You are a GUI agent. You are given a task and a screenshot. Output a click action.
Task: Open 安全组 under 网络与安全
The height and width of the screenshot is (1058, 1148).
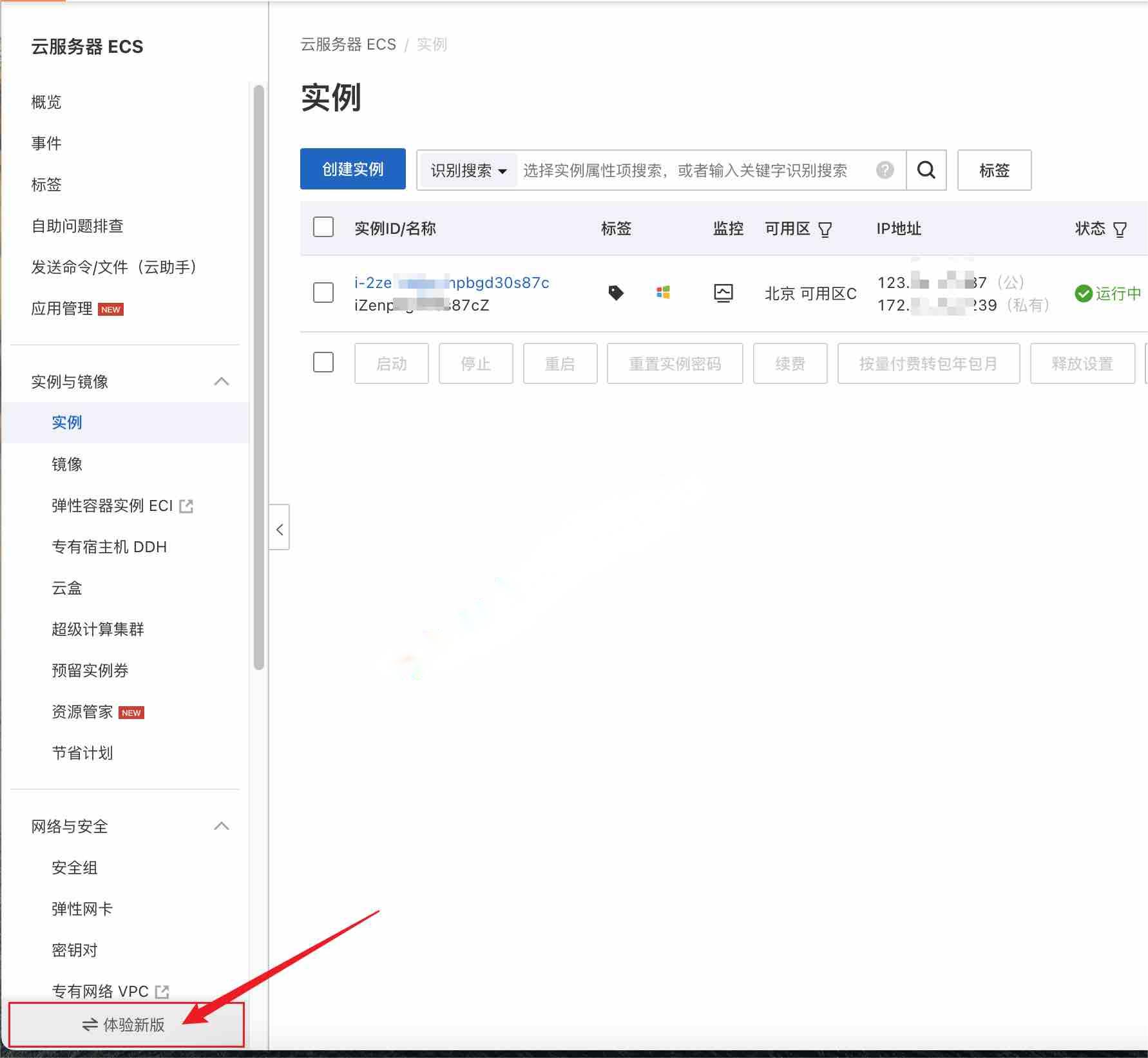point(75,868)
